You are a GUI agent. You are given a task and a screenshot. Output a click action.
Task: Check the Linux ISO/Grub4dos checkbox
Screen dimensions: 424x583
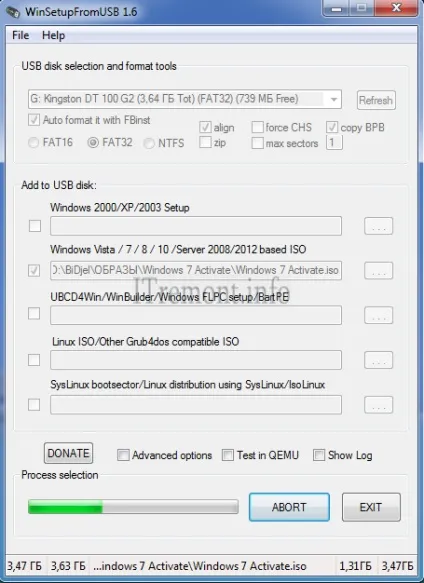tap(34, 360)
